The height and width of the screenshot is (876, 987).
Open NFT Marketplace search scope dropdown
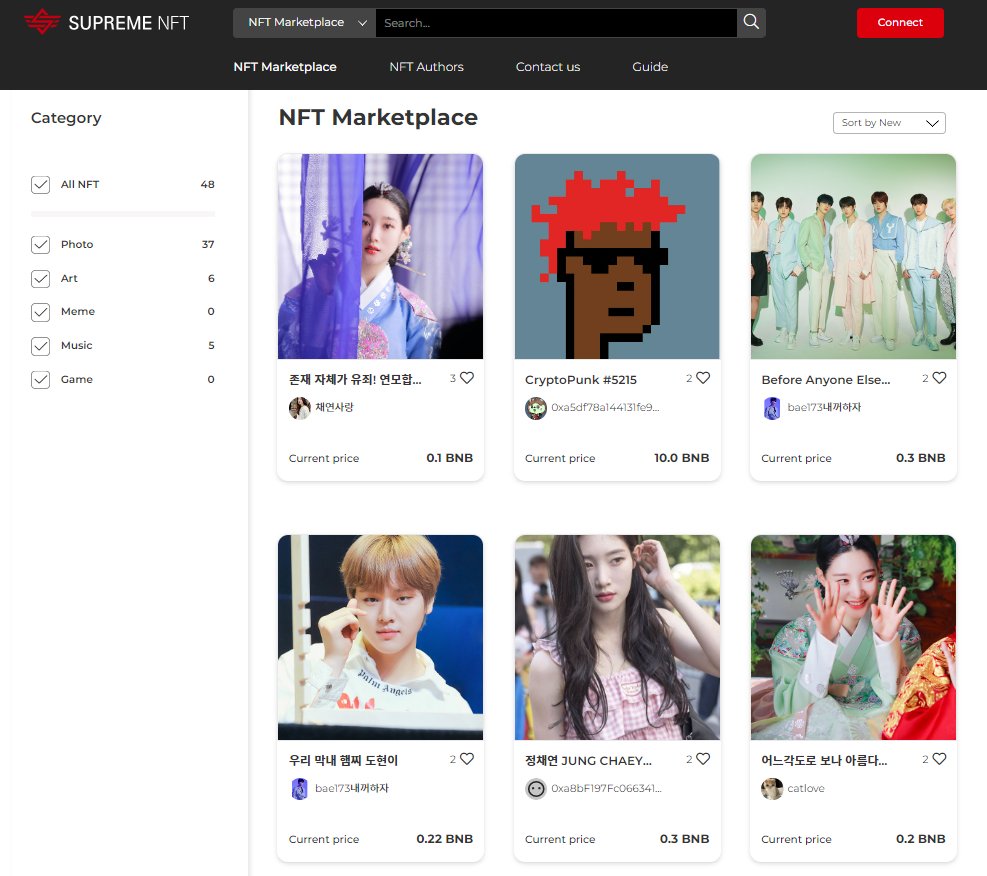[304, 23]
